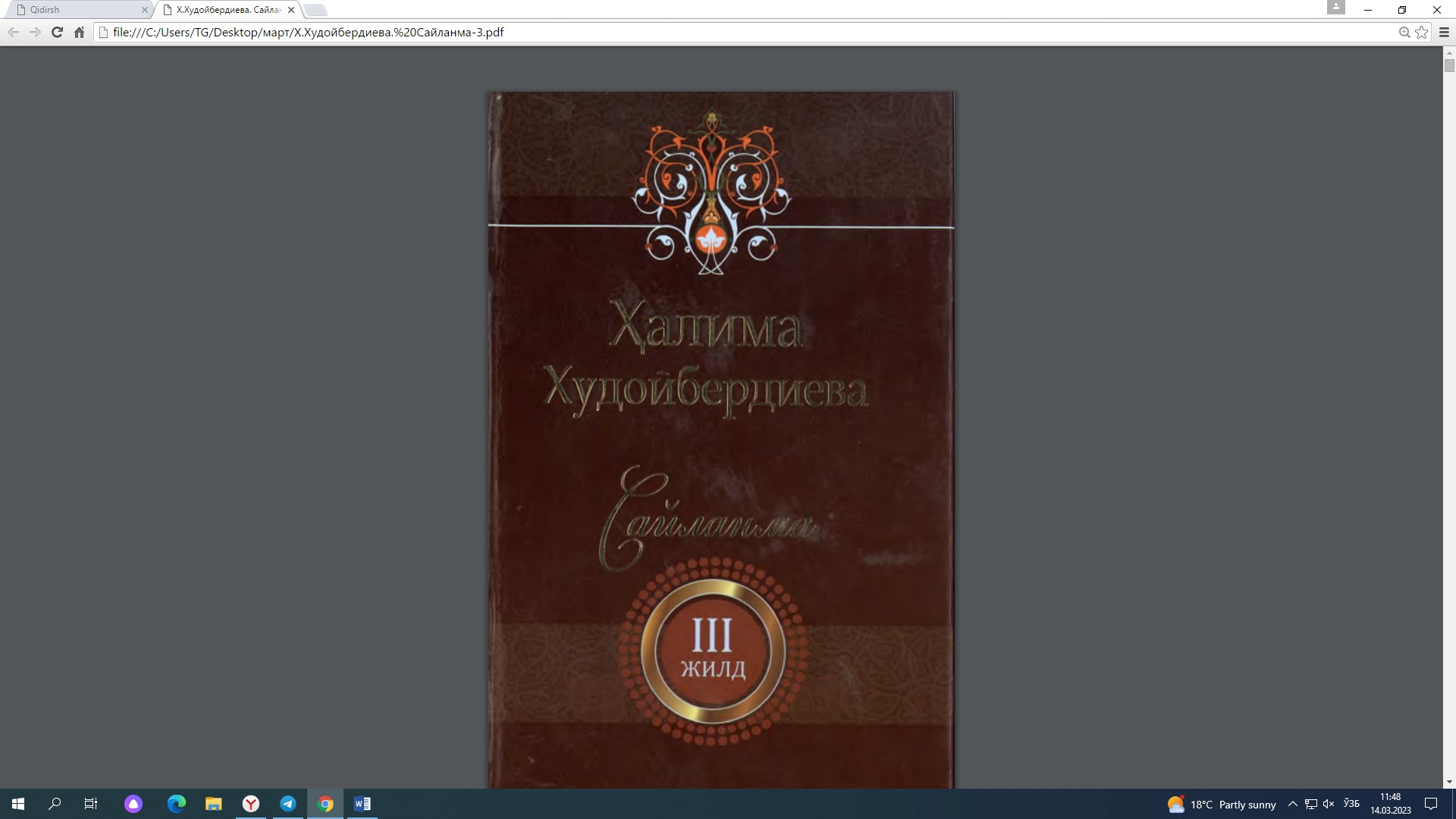Open File Explorer from the taskbar
Screen dimensions: 1456x819
tap(215, 804)
